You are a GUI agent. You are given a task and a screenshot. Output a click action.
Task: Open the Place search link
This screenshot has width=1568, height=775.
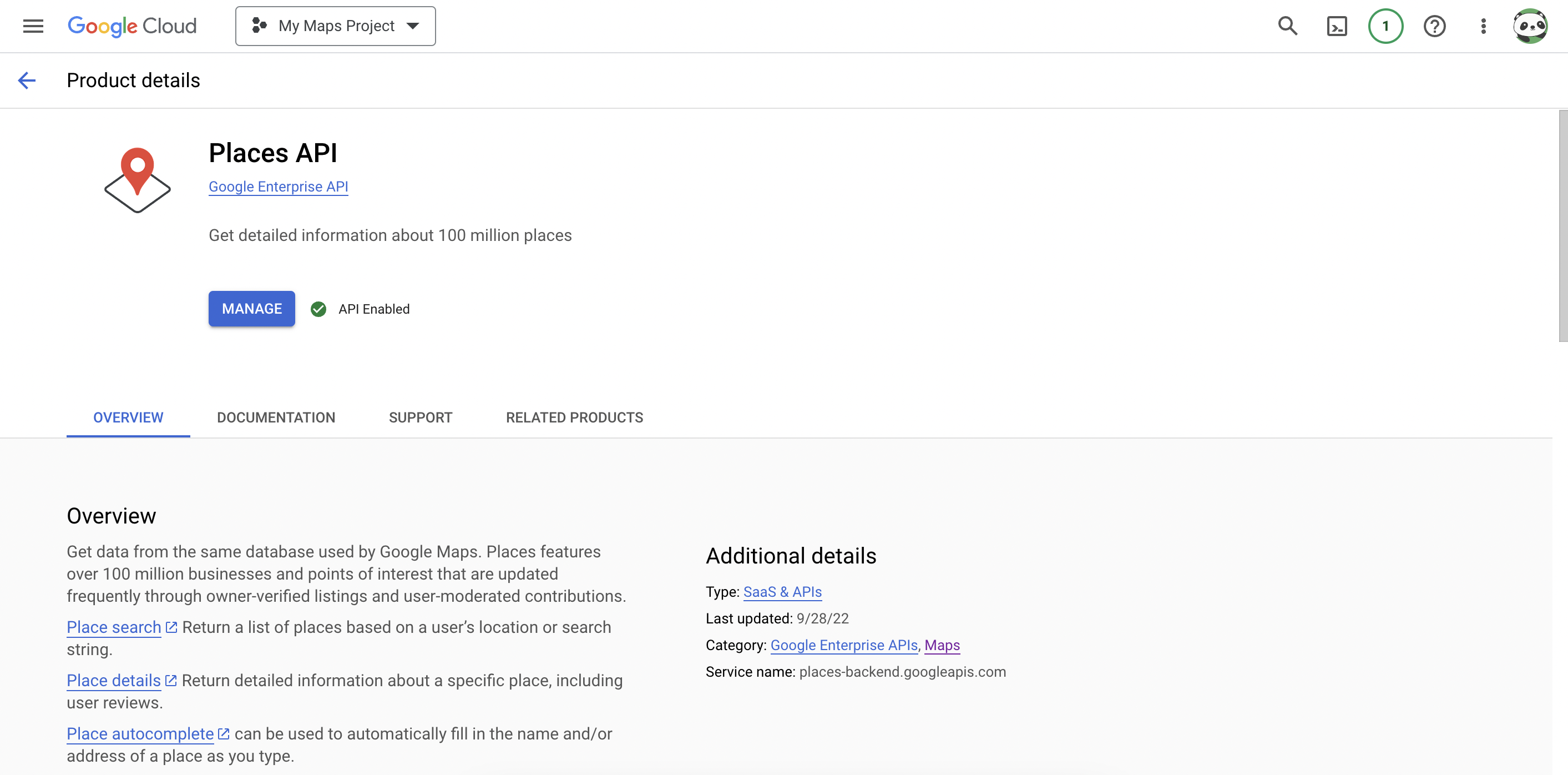click(x=114, y=627)
